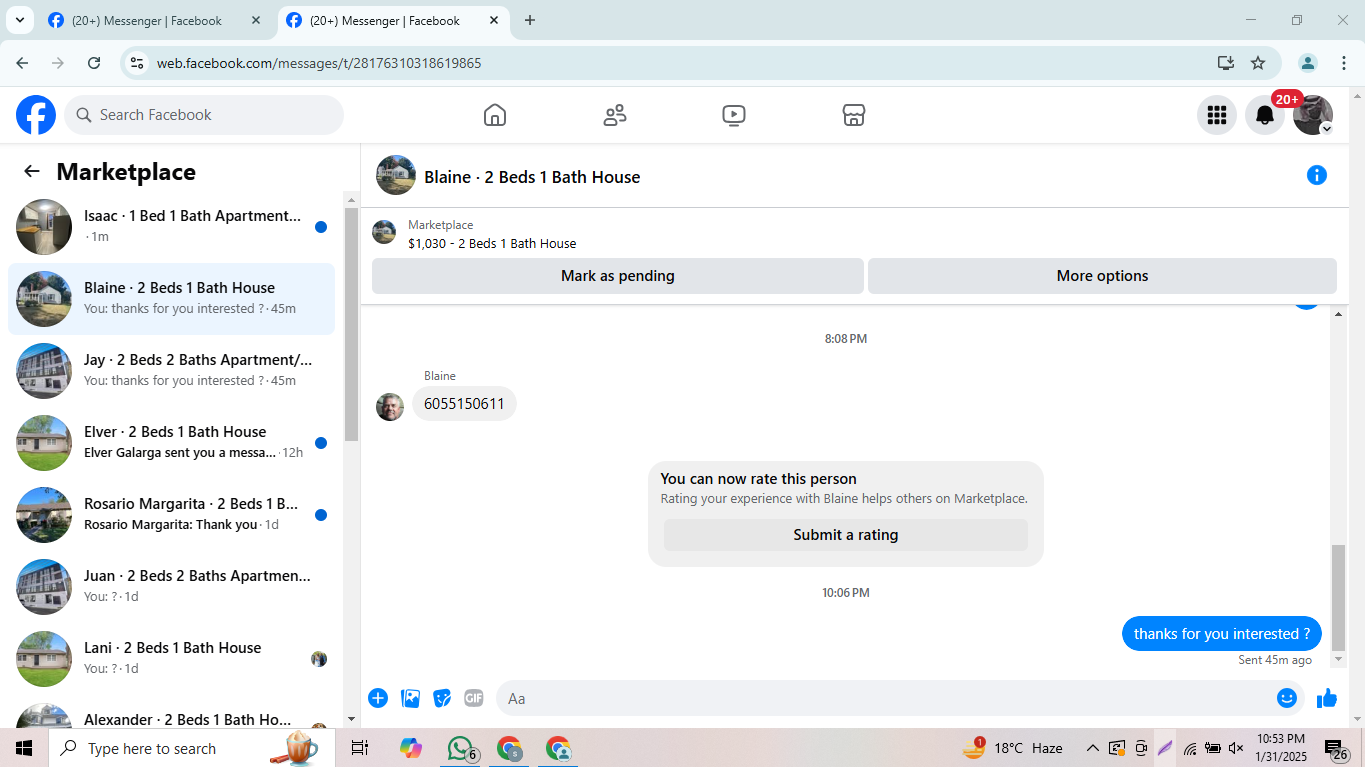Go back to the previous browser page
This screenshot has width=1365, height=767.
(22, 63)
